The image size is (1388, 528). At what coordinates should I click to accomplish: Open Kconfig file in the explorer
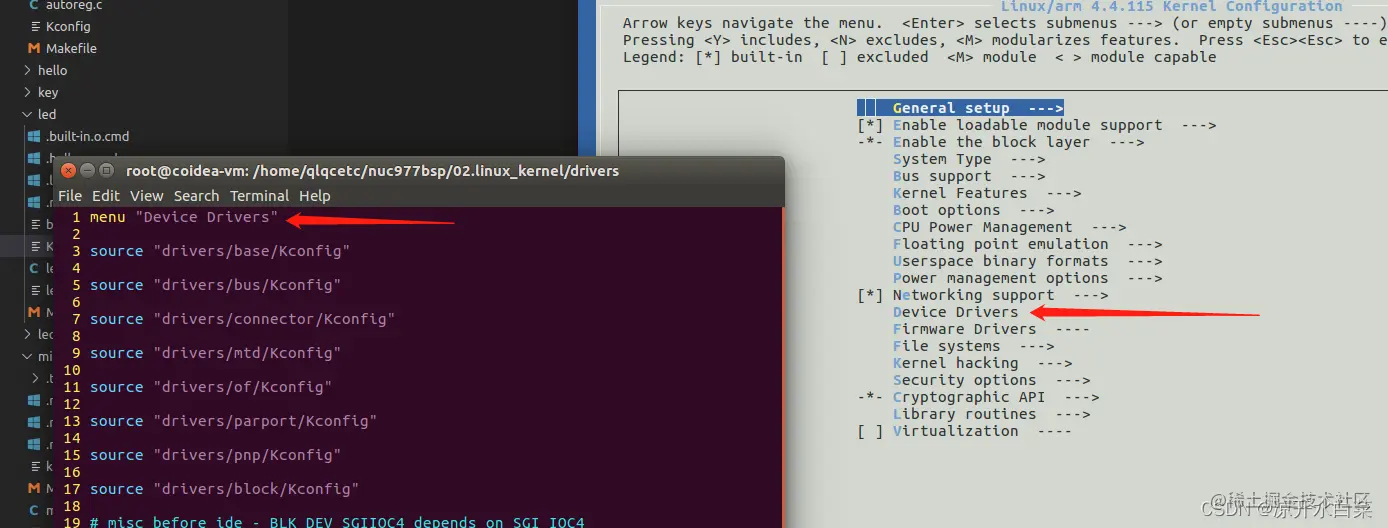(68, 27)
